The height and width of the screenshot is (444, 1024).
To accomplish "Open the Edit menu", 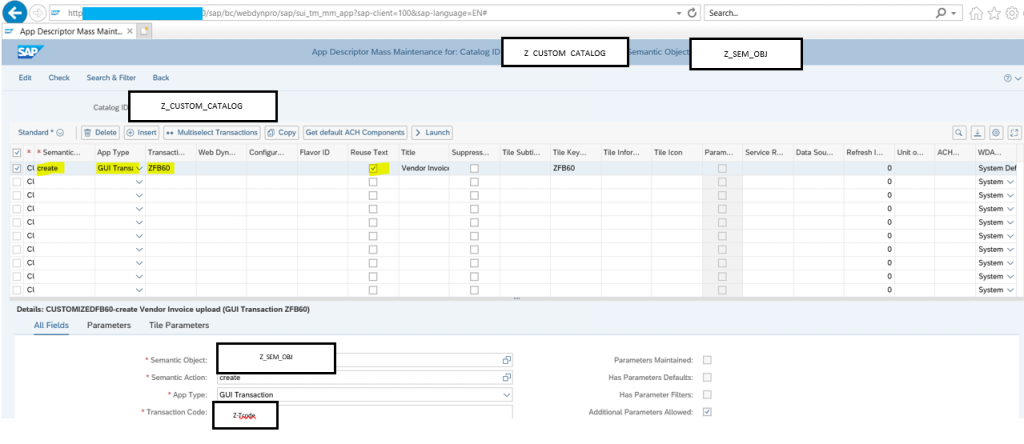I will click(25, 78).
